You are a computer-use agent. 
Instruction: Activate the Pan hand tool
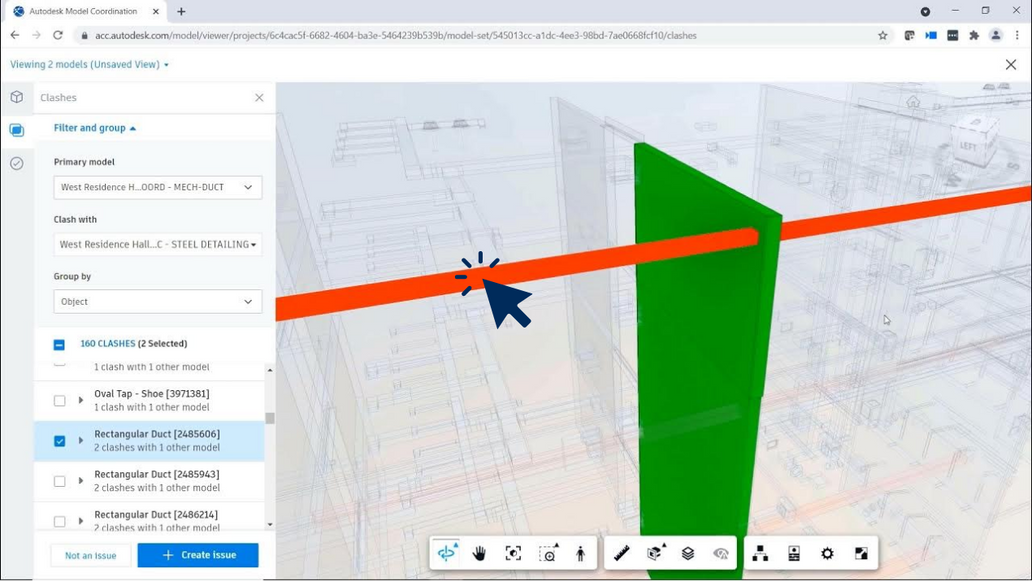click(x=479, y=553)
